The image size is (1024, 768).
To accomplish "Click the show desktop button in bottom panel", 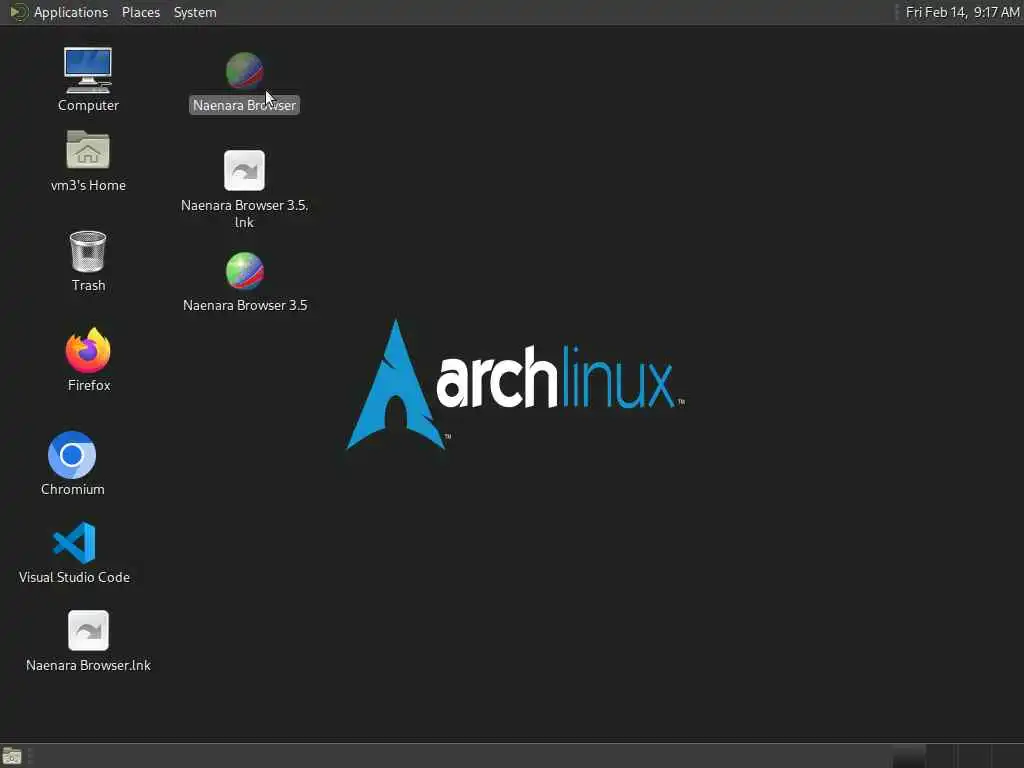I will [12, 756].
